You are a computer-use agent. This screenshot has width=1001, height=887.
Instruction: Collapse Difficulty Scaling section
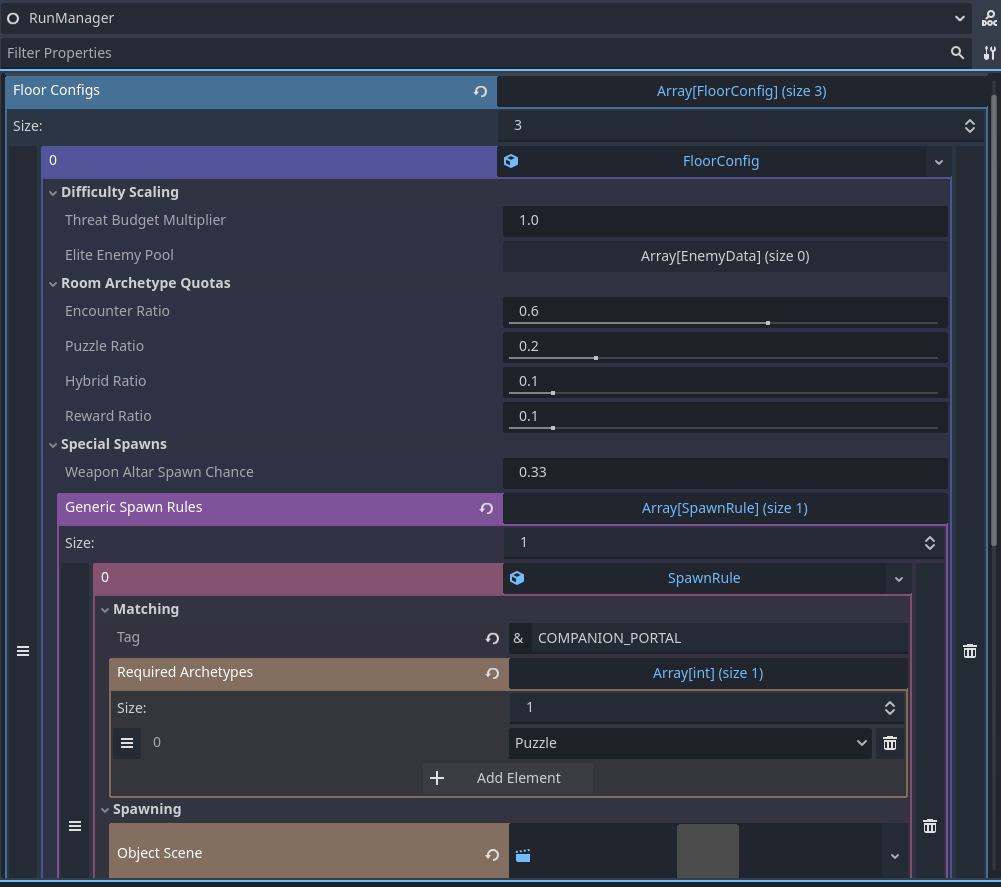53,193
